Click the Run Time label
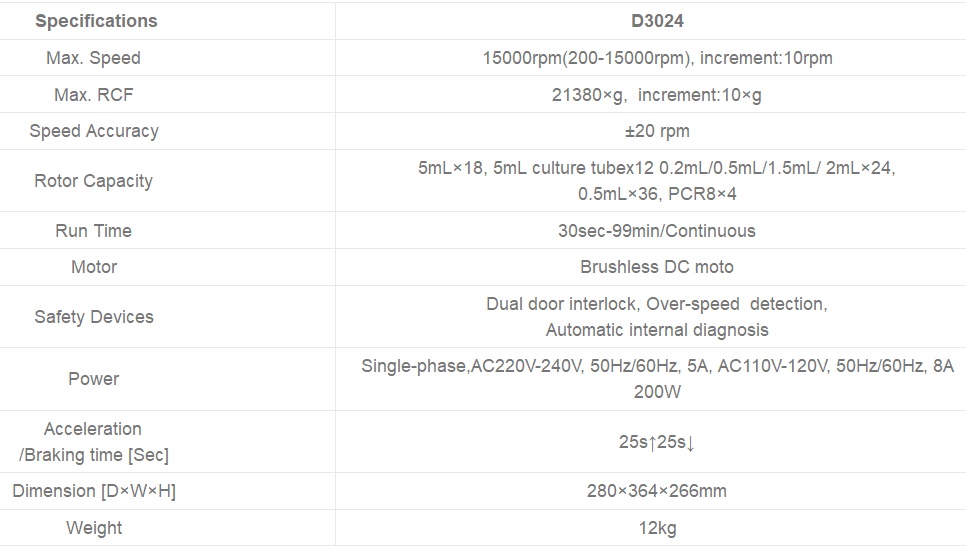 93,231
